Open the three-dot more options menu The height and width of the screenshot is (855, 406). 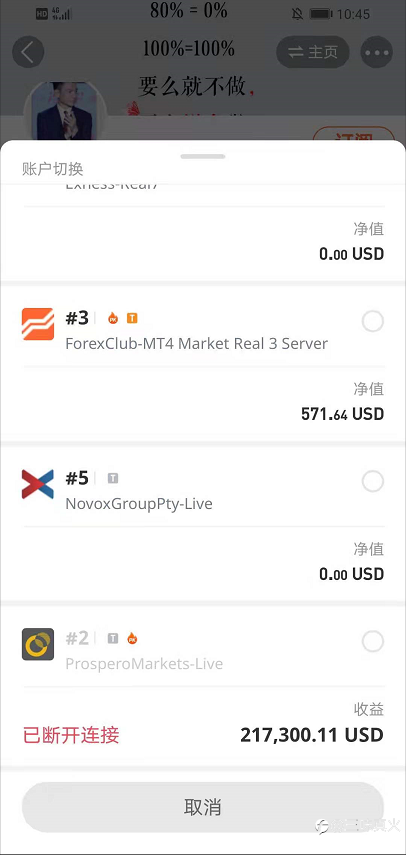[377, 52]
